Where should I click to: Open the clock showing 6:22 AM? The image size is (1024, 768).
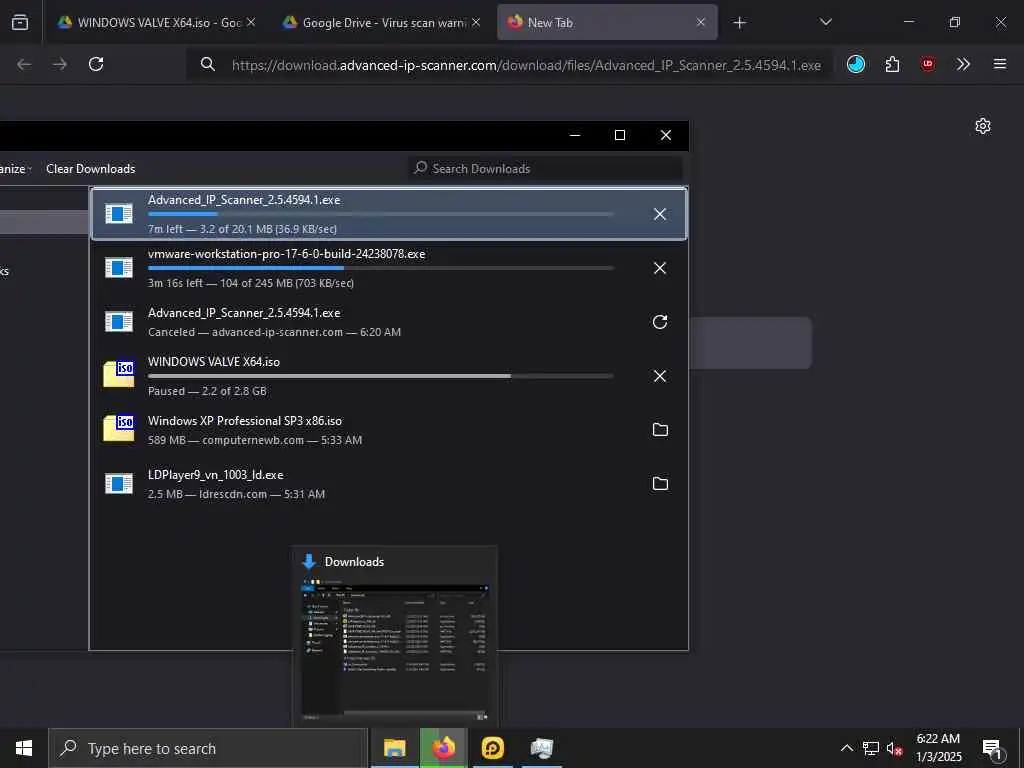(938, 748)
